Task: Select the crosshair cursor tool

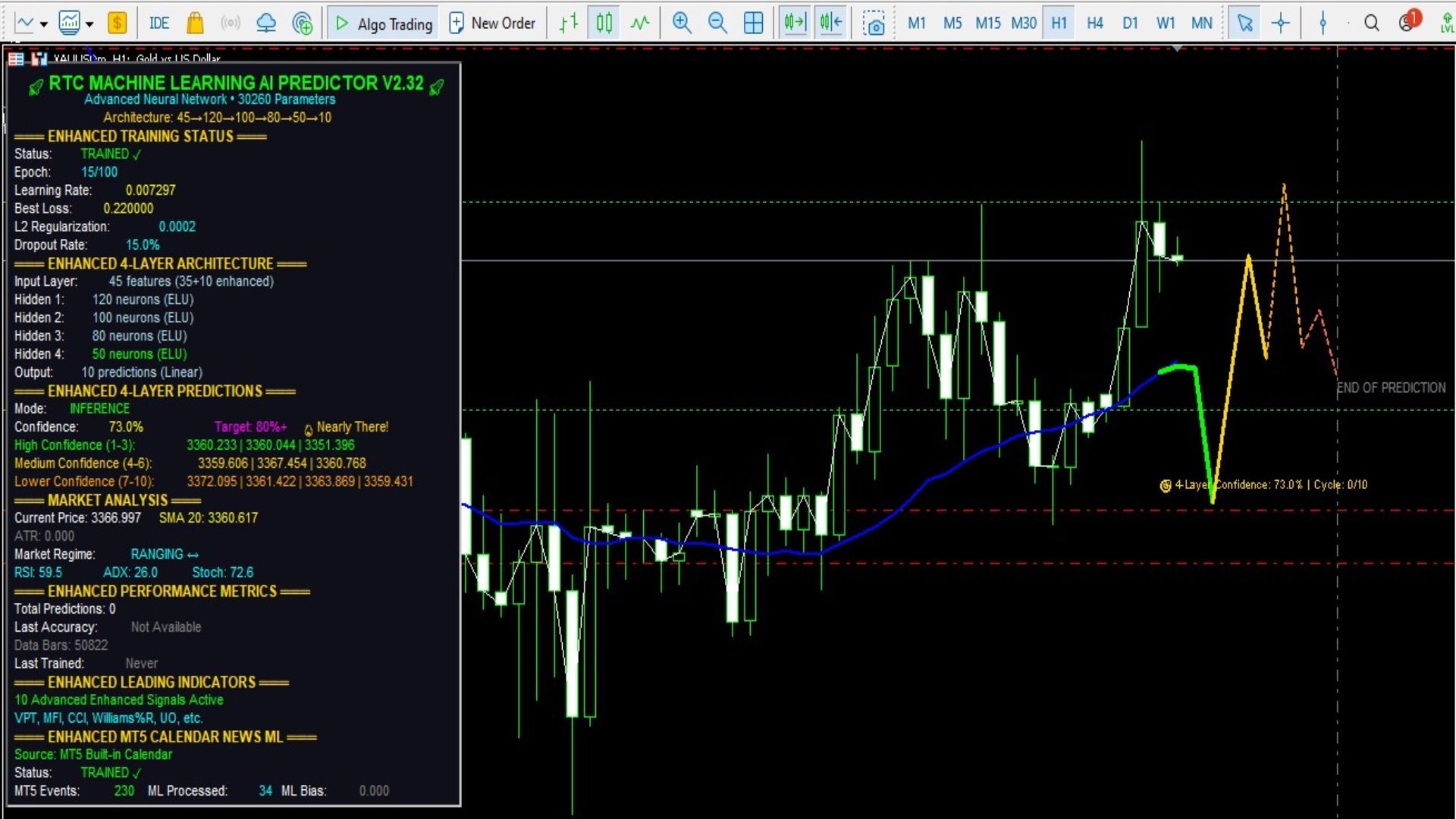Action: point(1281,23)
